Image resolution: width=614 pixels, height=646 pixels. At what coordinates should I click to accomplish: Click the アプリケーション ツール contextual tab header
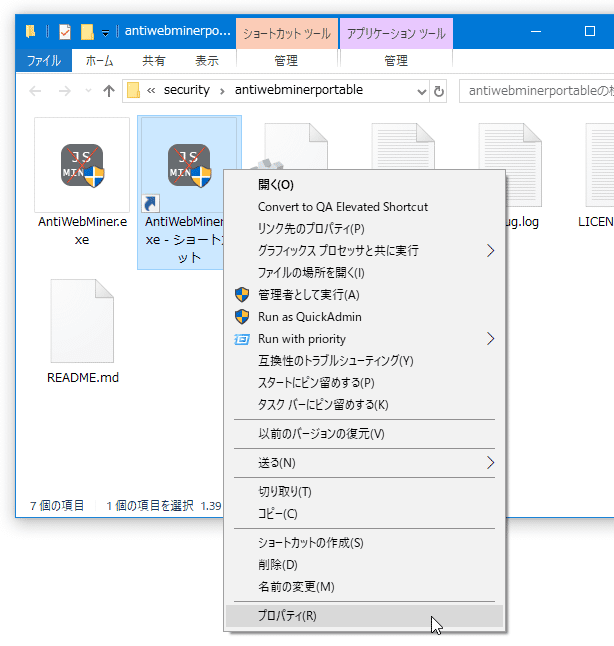click(x=396, y=33)
